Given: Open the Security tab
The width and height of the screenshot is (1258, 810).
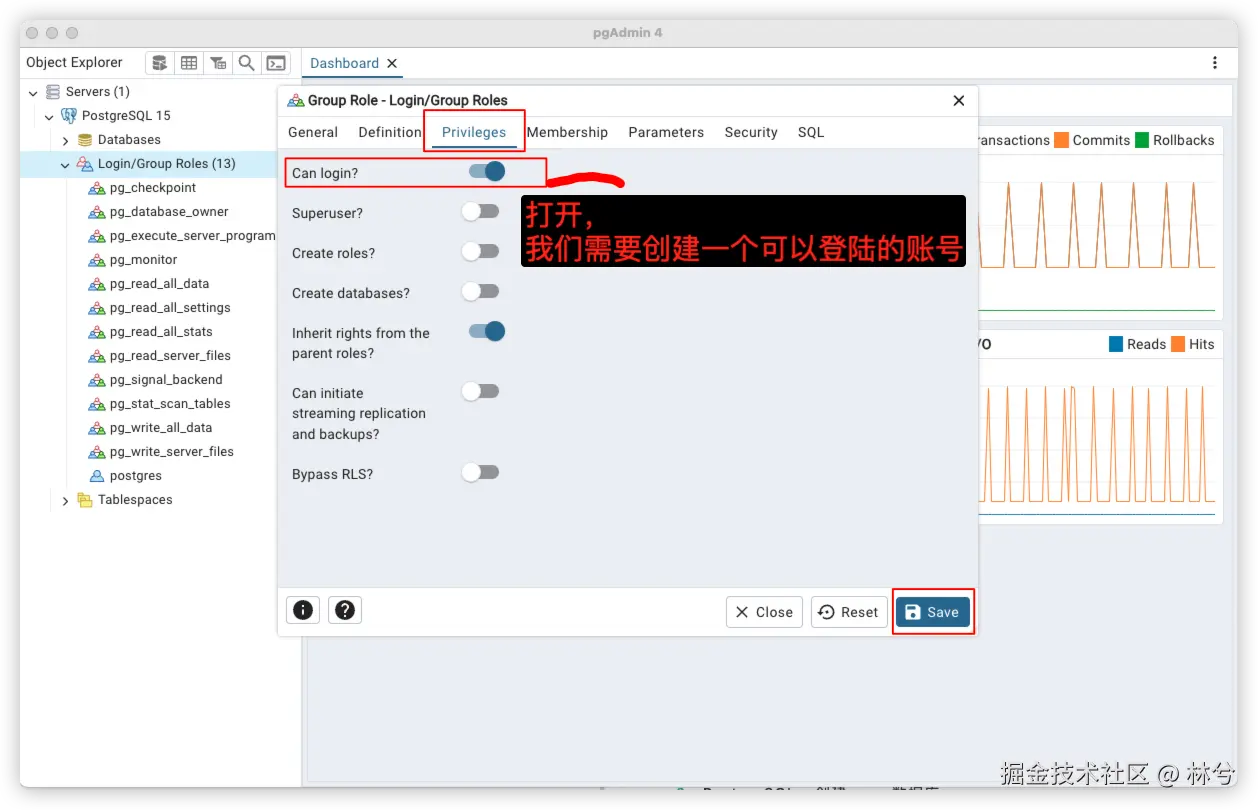Looking at the screenshot, I should pyautogui.click(x=751, y=132).
